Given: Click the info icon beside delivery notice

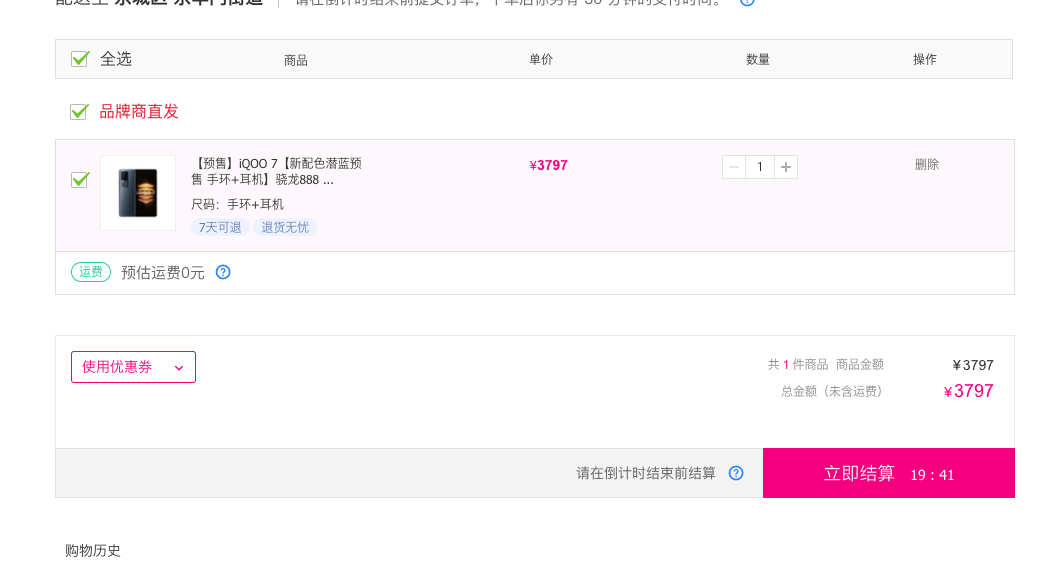Looking at the screenshot, I should [747, 2].
